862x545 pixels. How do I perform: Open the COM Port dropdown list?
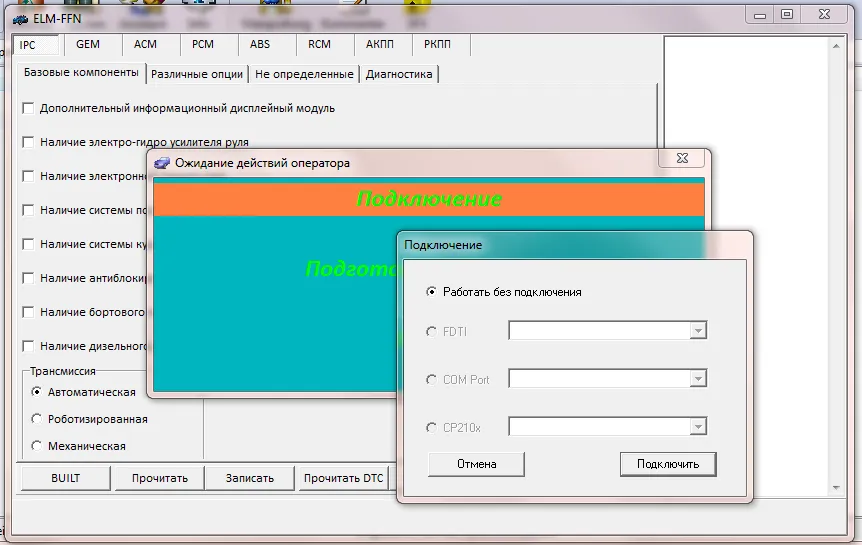(698, 379)
